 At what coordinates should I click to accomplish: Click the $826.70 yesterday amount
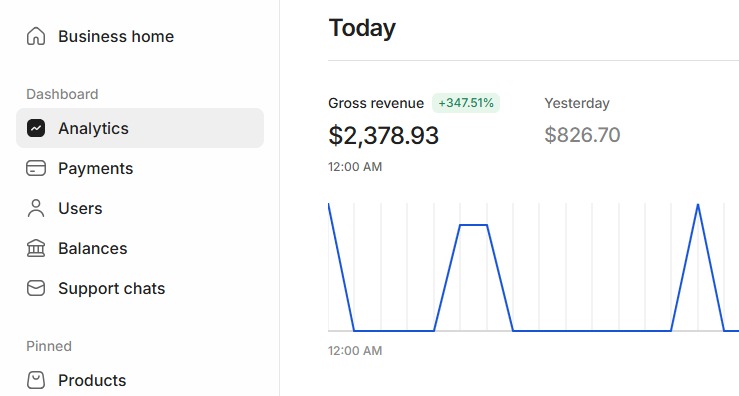point(582,135)
